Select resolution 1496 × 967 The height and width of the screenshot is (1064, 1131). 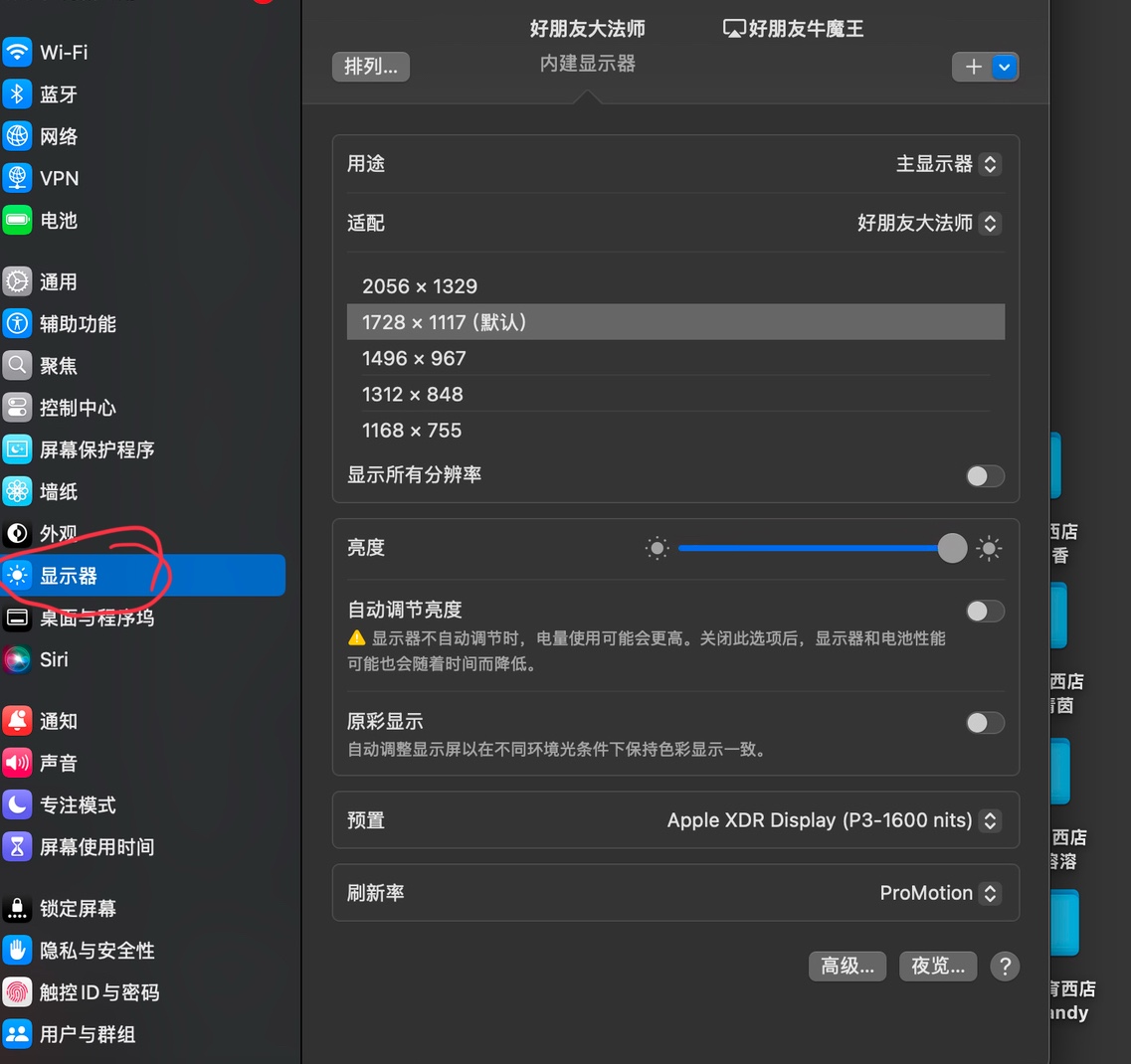(x=675, y=358)
